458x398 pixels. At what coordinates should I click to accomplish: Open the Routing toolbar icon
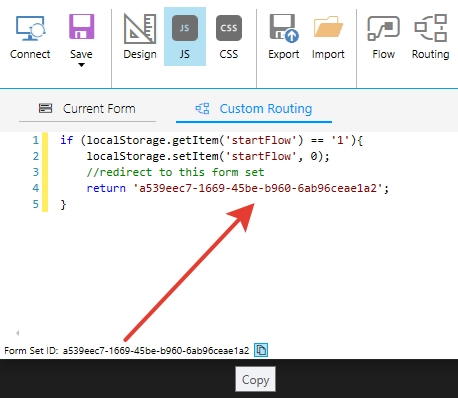pyautogui.click(x=431, y=28)
